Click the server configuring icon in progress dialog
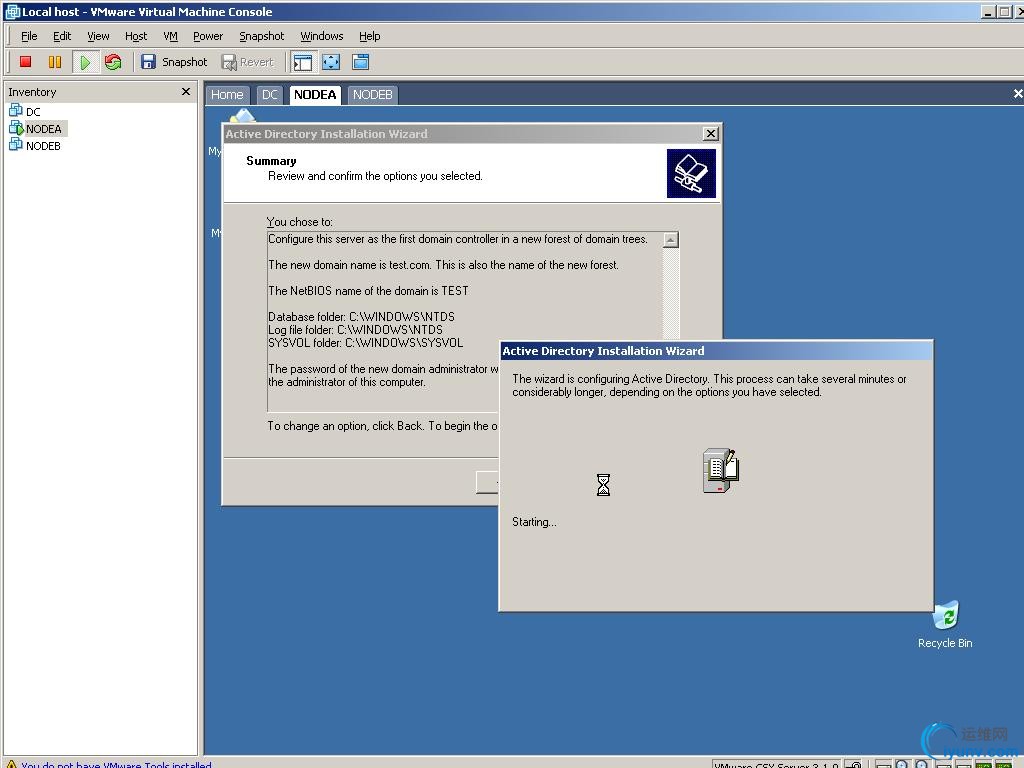 [721, 470]
